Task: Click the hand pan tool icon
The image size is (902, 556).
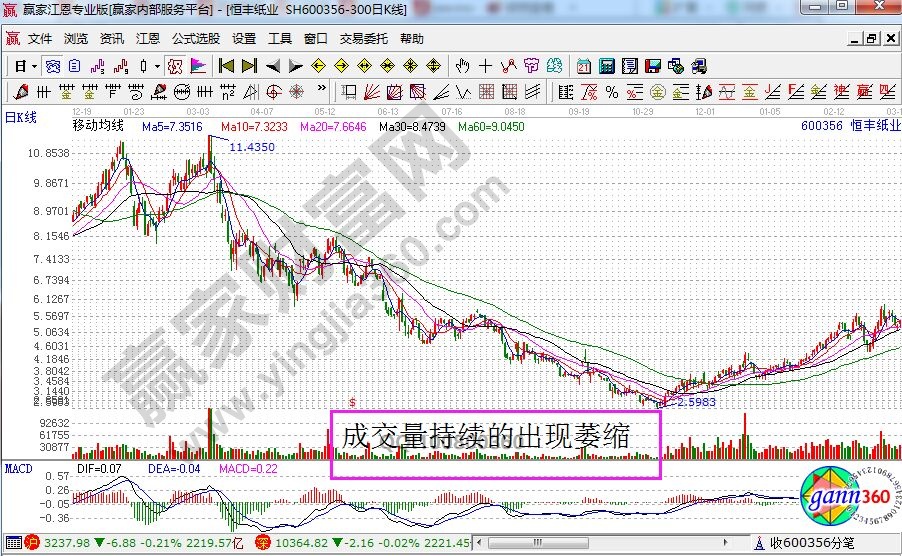Action: coord(462,66)
